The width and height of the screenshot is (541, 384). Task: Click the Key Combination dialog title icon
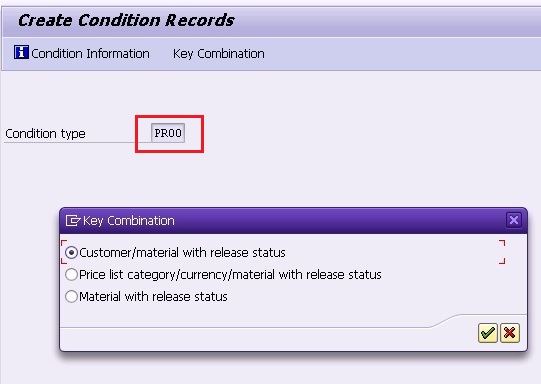[x=73, y=220]
